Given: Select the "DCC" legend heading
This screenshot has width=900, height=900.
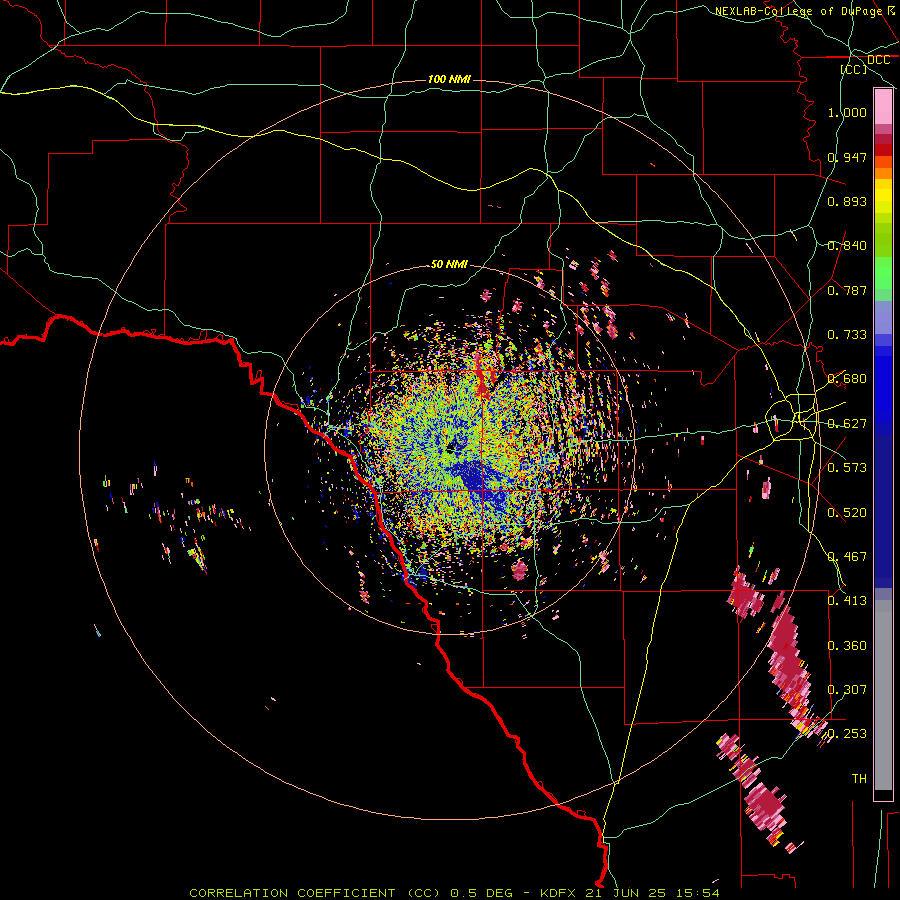Looking at the screenshot, I should click(x=878, y=60).
